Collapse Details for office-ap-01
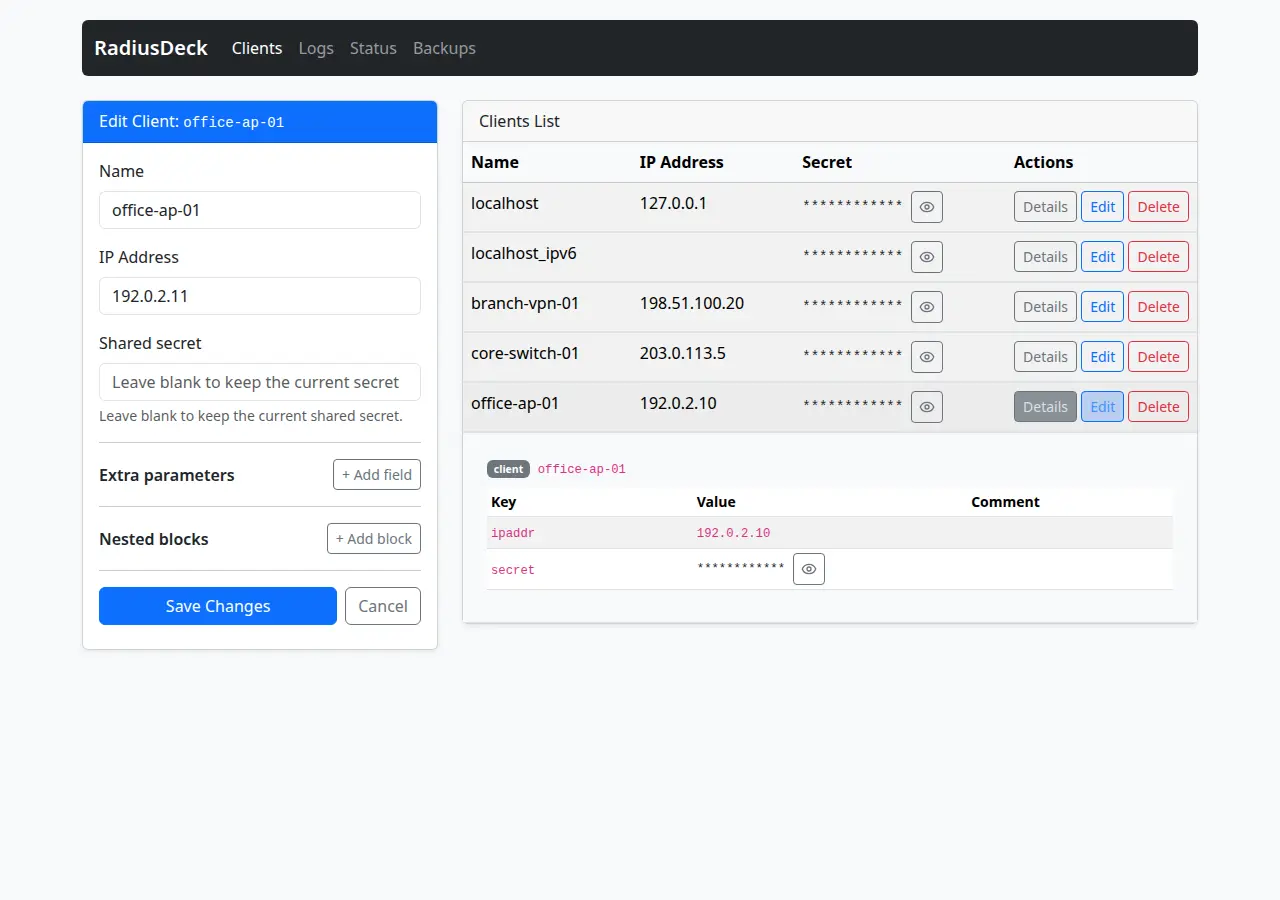1280x900 pixels. (1045, 407)
